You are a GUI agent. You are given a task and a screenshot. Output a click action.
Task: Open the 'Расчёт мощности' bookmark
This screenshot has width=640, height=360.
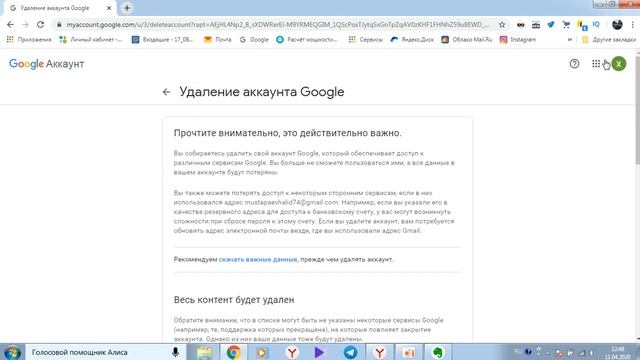(x=307, y=40)
